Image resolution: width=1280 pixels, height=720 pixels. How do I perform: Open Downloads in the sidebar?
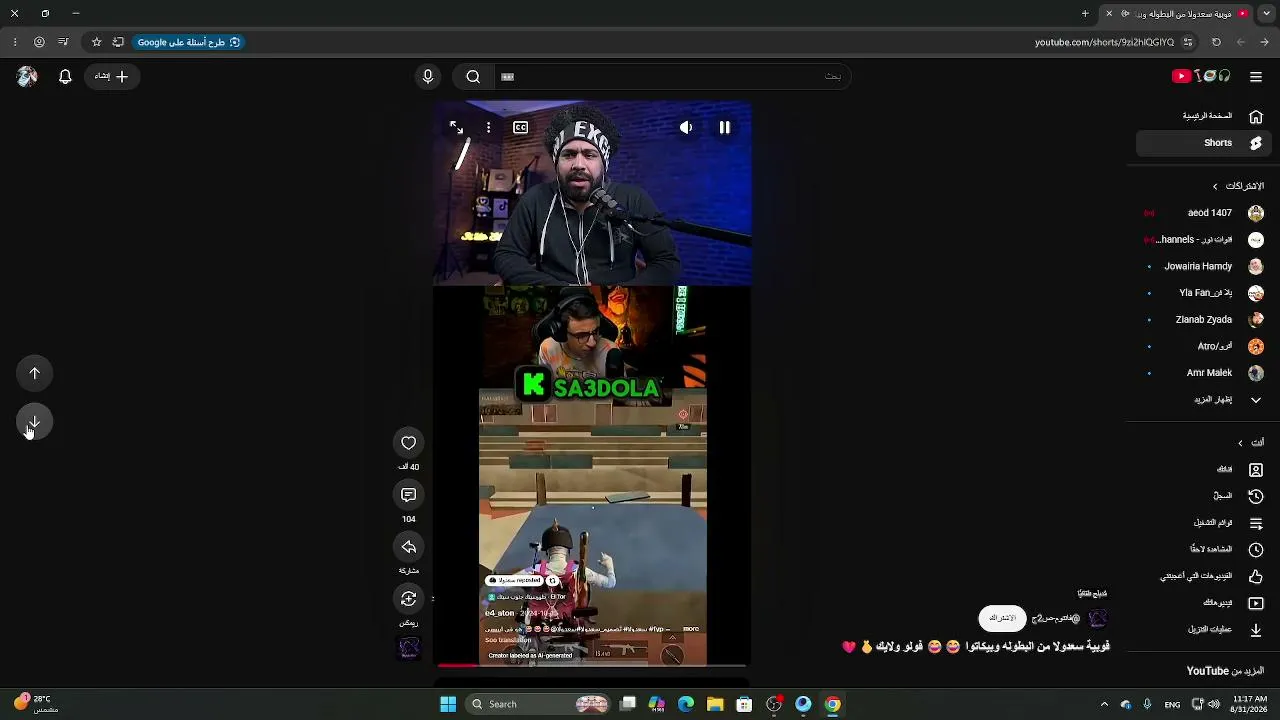tap(1204, 630)
